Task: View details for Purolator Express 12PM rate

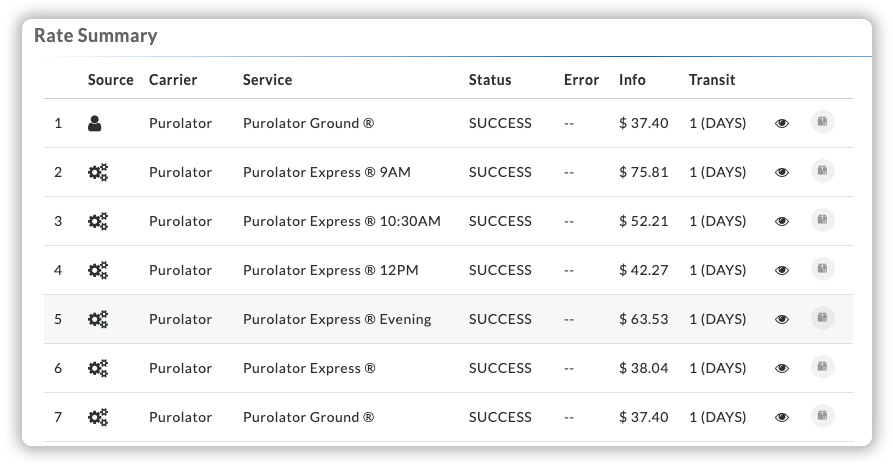Action: (x=781, y=270)
